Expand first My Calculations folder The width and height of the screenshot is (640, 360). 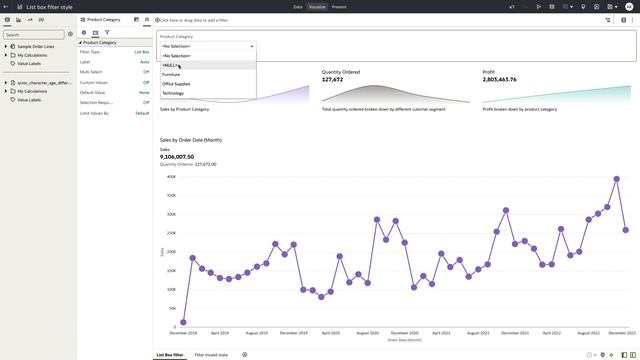pos(6,55)
